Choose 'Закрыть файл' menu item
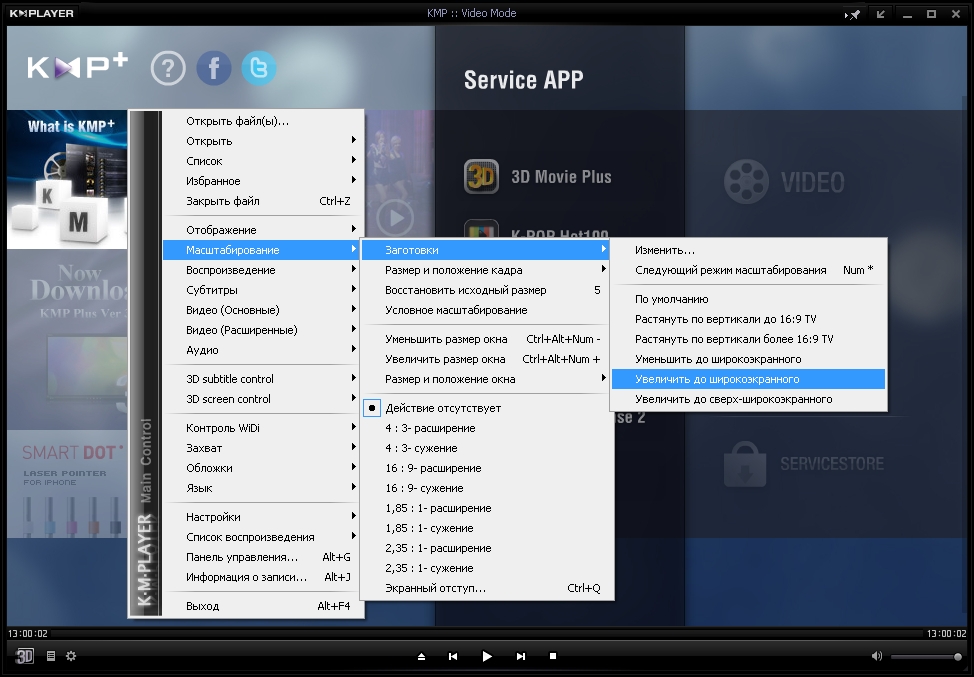Image resolution: width=974 pixels, height=677 pixels. click(x=262, y=201)
